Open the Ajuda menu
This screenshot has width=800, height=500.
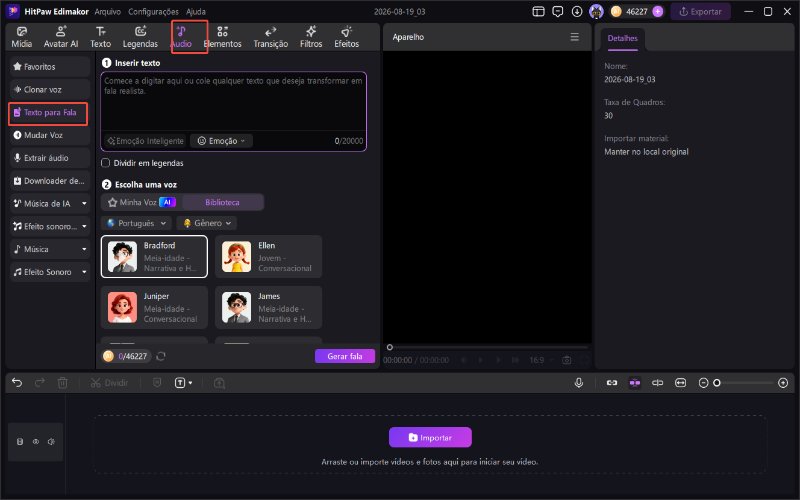tap(195, 11)
